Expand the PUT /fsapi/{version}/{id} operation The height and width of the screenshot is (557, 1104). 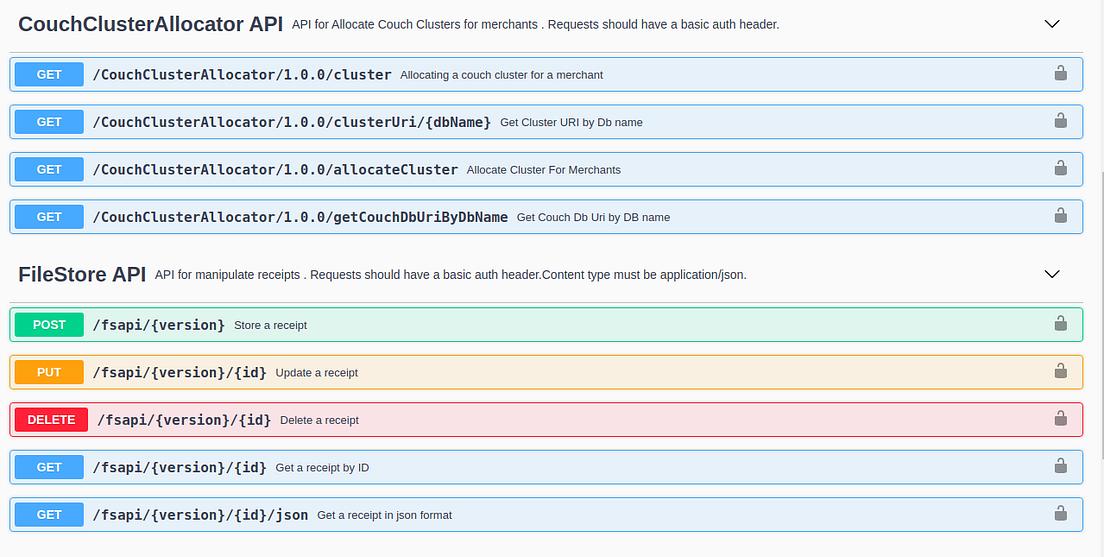(x=546, y=373)
